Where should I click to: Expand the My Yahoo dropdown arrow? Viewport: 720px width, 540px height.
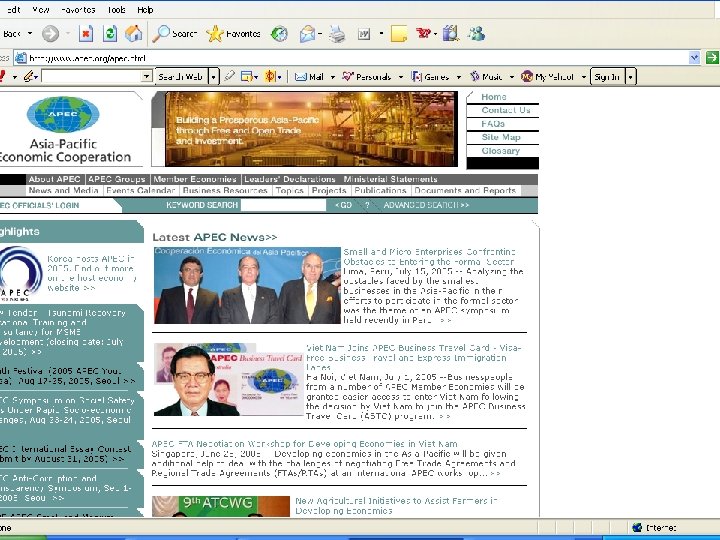(x=584, y=77)
